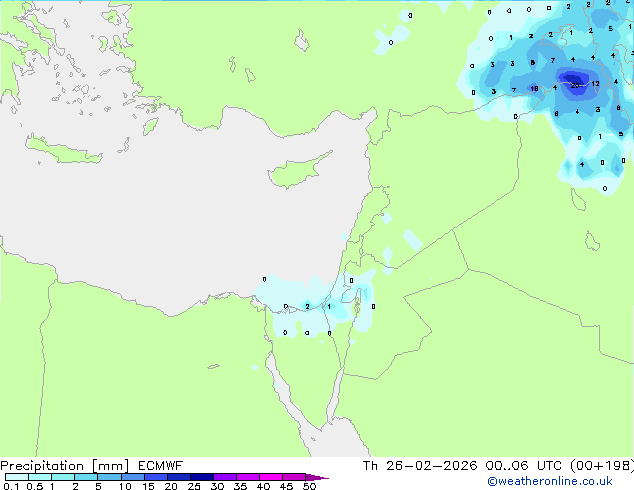Click the '12' precipitation value on map
Viewport: 634px width, 490px height.
[595, 84]
